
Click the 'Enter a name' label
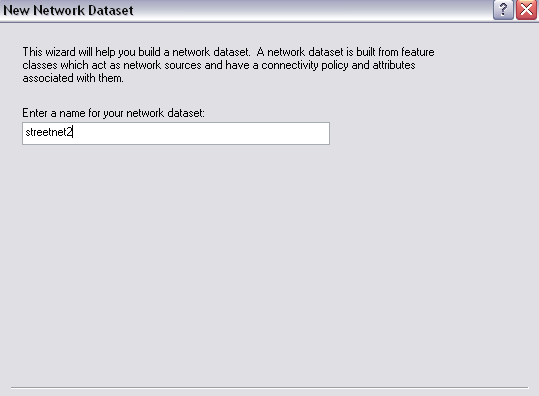coord(113,113)
